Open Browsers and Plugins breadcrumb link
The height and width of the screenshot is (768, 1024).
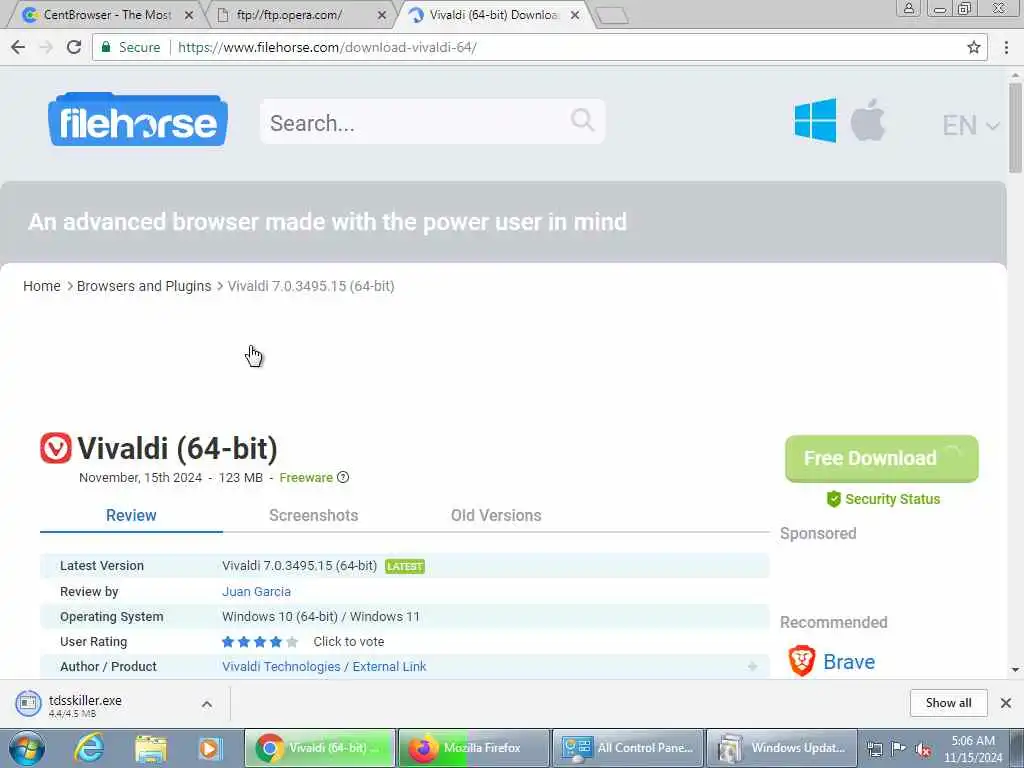click(144, 286)
